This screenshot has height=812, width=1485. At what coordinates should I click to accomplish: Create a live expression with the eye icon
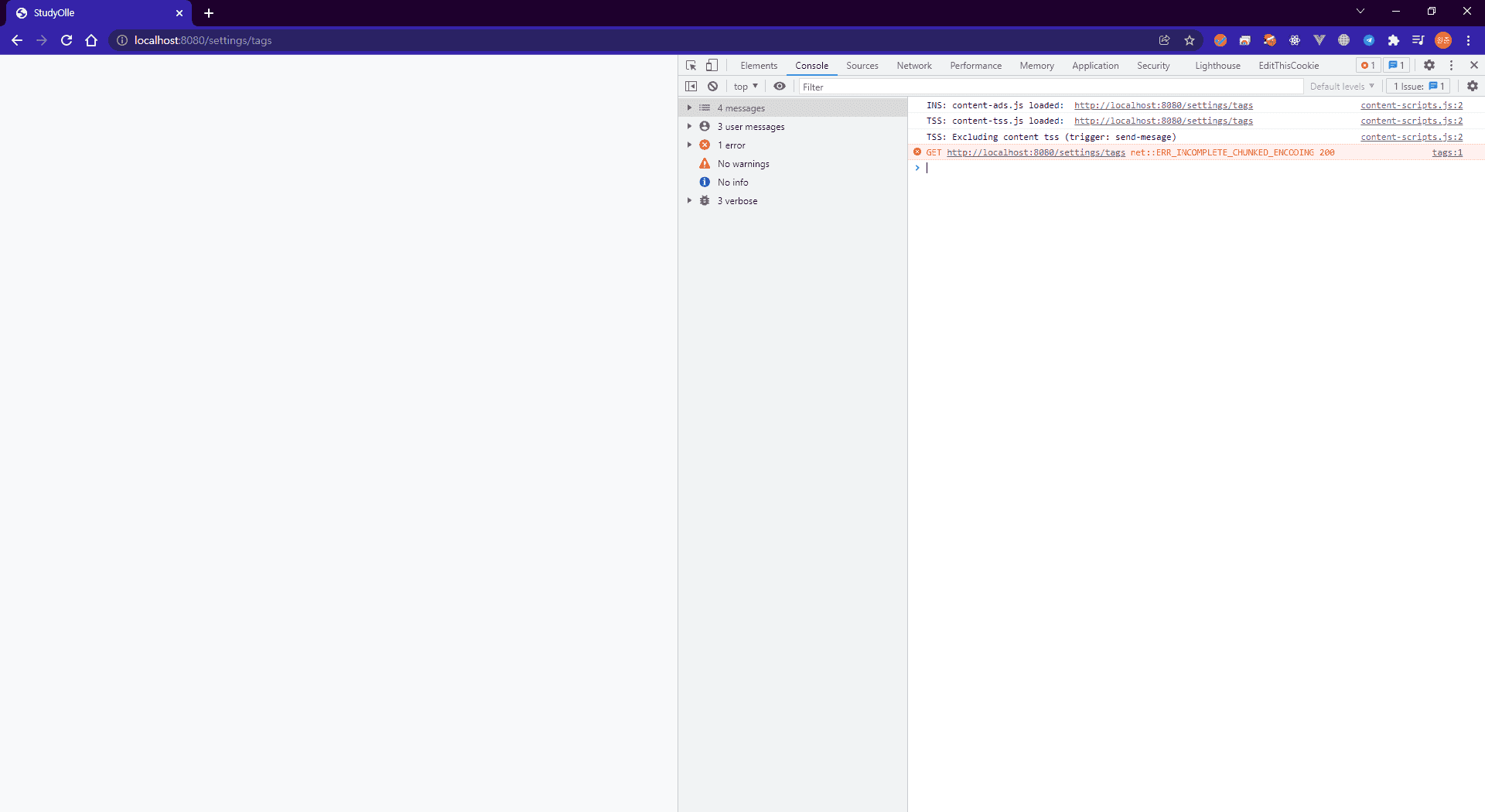click(x=780, y=87)
